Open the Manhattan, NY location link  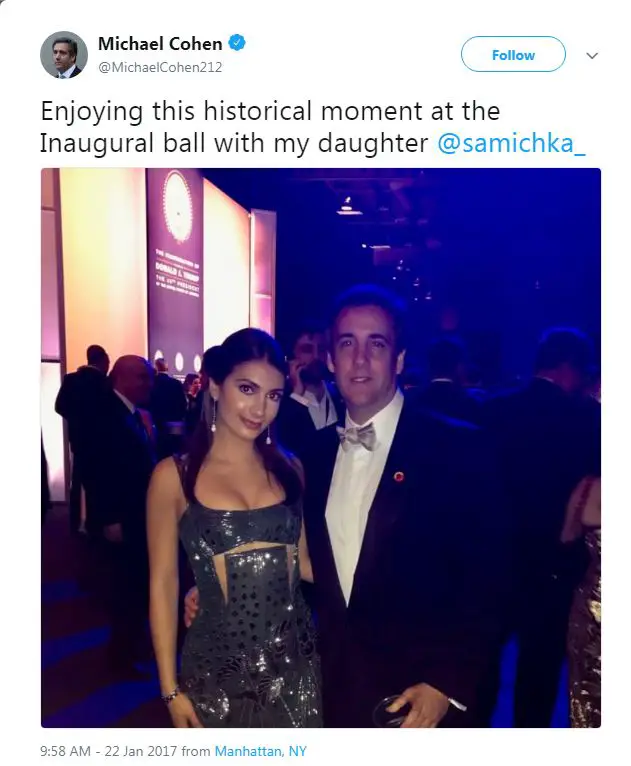point(260,751)
